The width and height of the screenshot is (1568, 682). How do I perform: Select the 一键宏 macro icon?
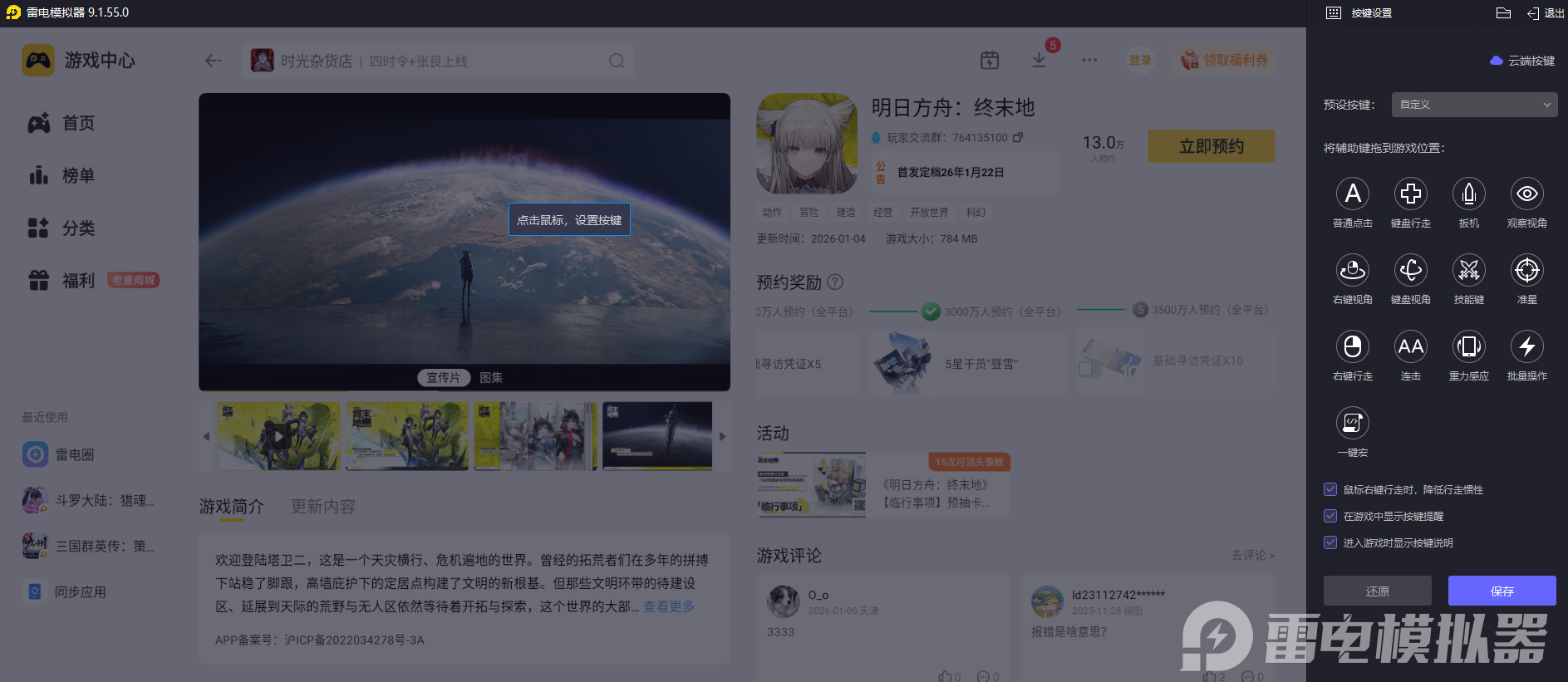pyautogui.click(x=1352, y=424)
